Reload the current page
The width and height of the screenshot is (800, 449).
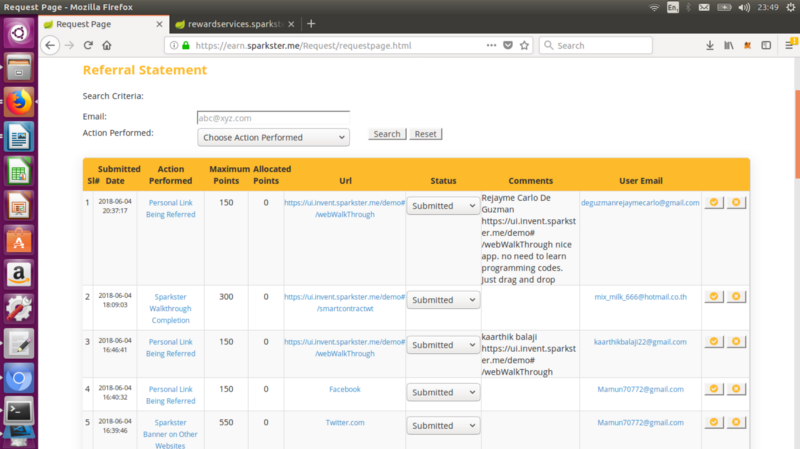tap(88, 45)
